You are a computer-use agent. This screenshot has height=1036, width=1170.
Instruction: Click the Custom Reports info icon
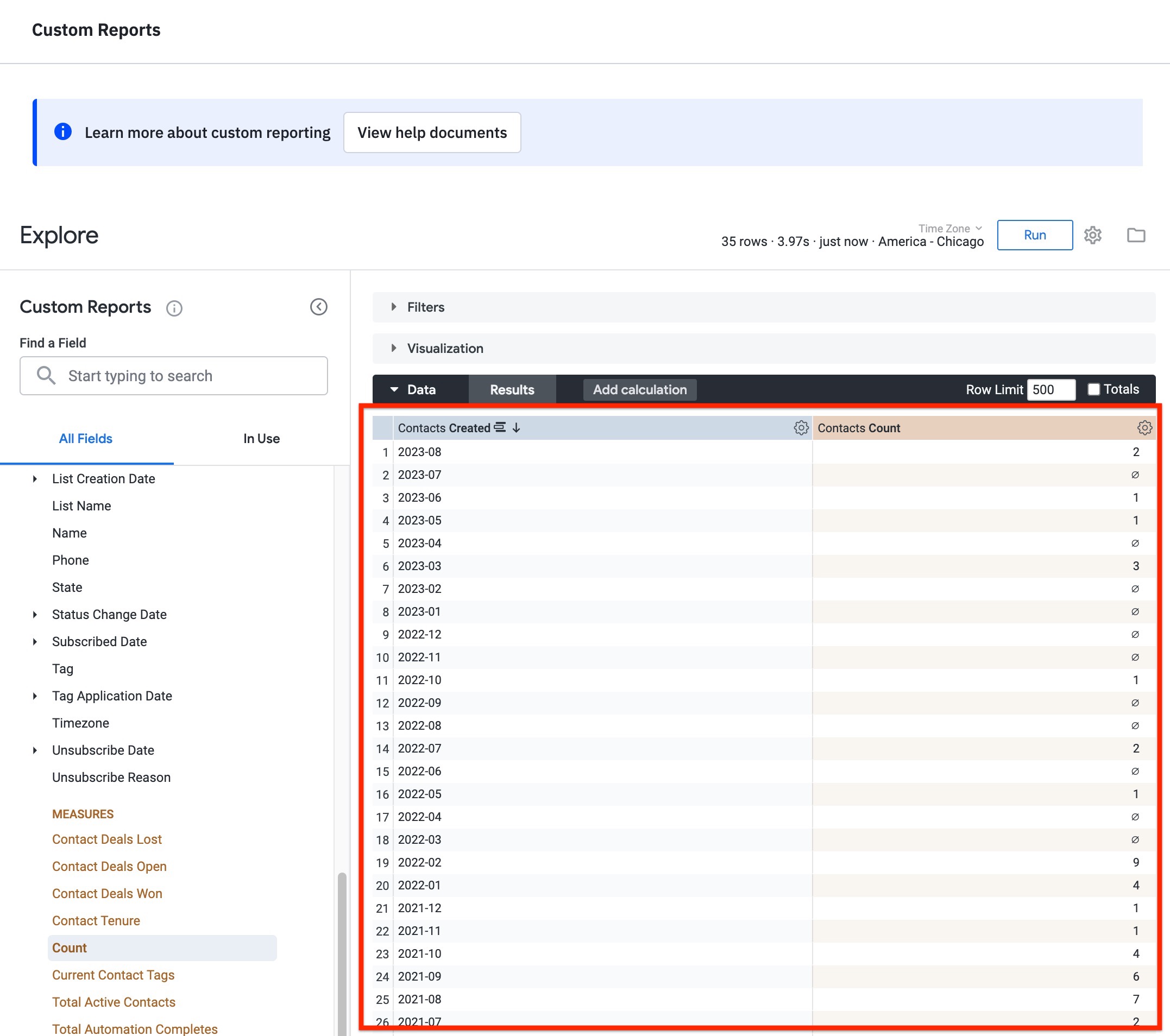click(174, 308)
